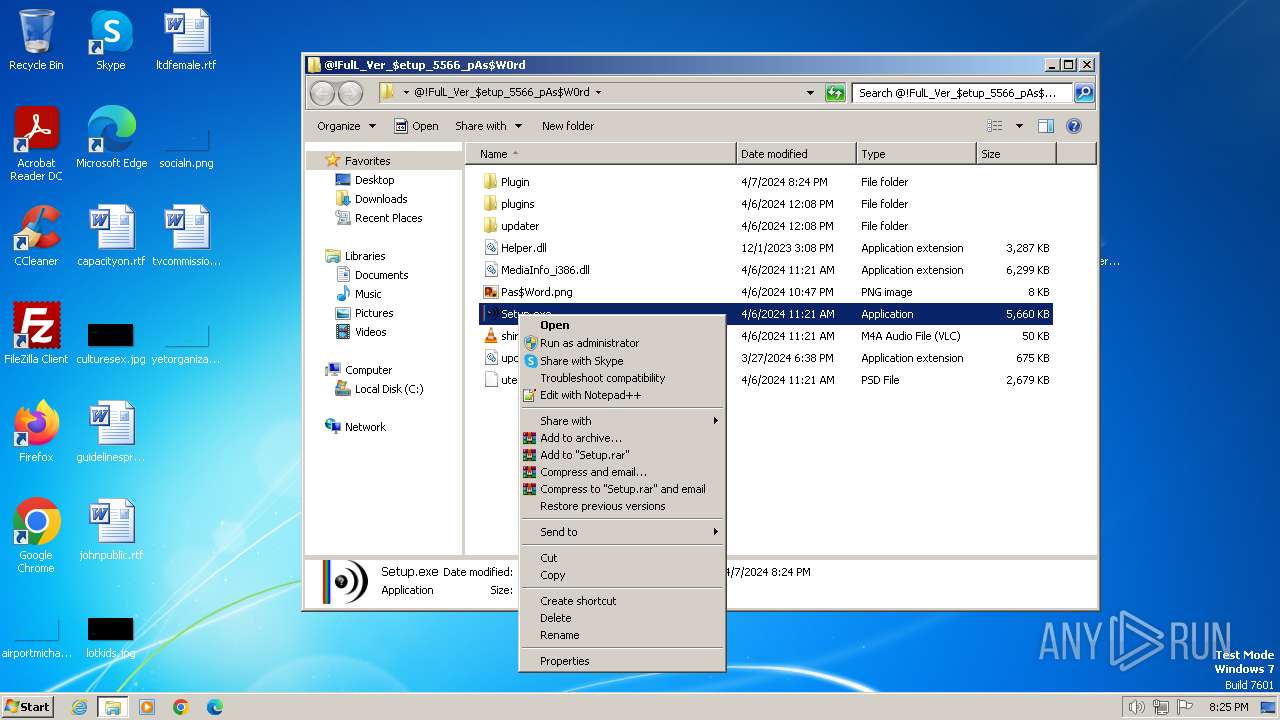Sort by Size column header
1280x720 pixels.
1016,154
